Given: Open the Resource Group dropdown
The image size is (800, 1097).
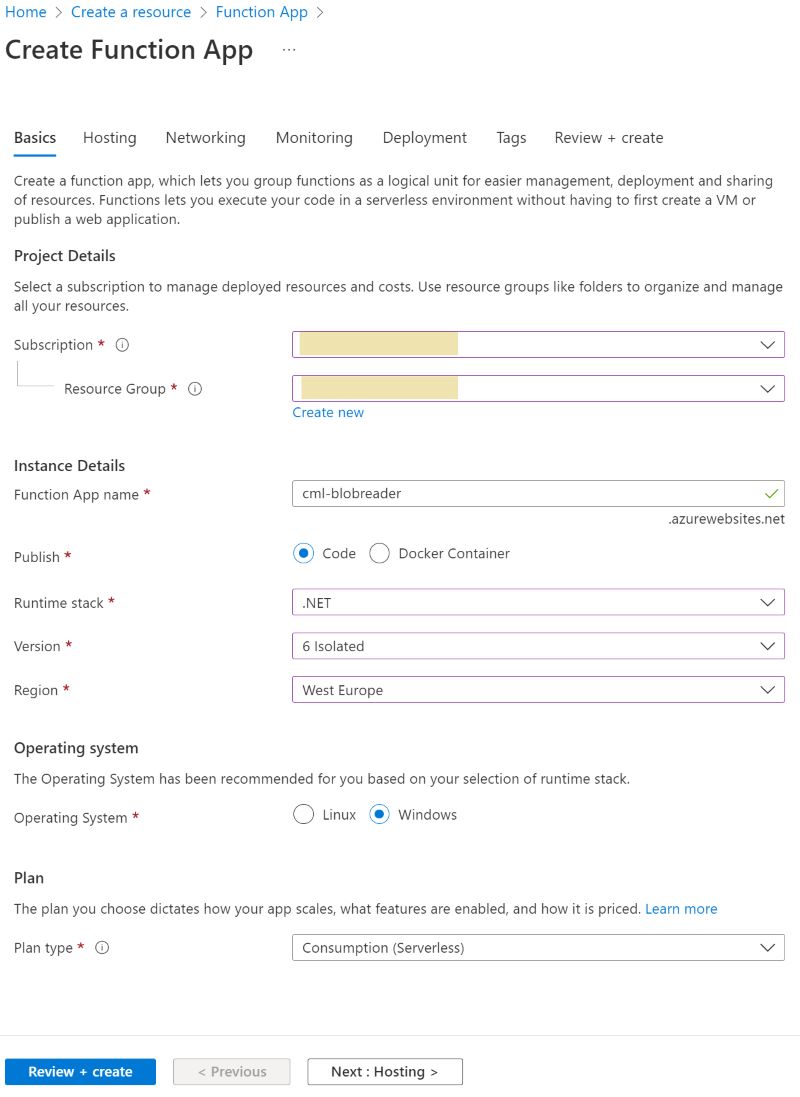Looking at the screenshot, I should click(x=767, y=388).
